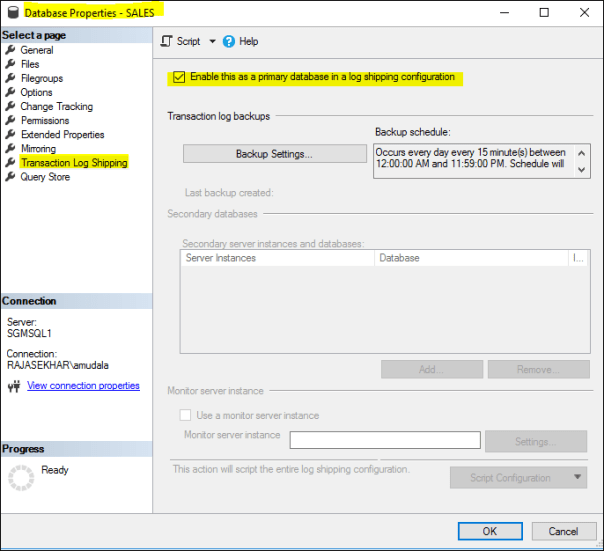Open the Script dropdown arrow

[212, 41]
